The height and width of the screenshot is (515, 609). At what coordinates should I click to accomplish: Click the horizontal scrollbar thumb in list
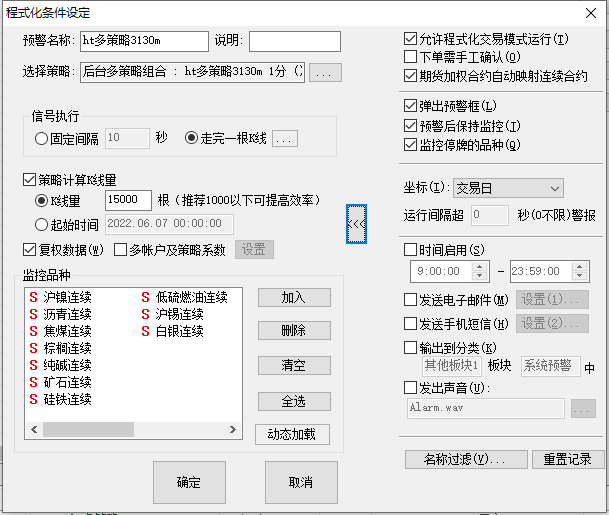tap(88, 430)
